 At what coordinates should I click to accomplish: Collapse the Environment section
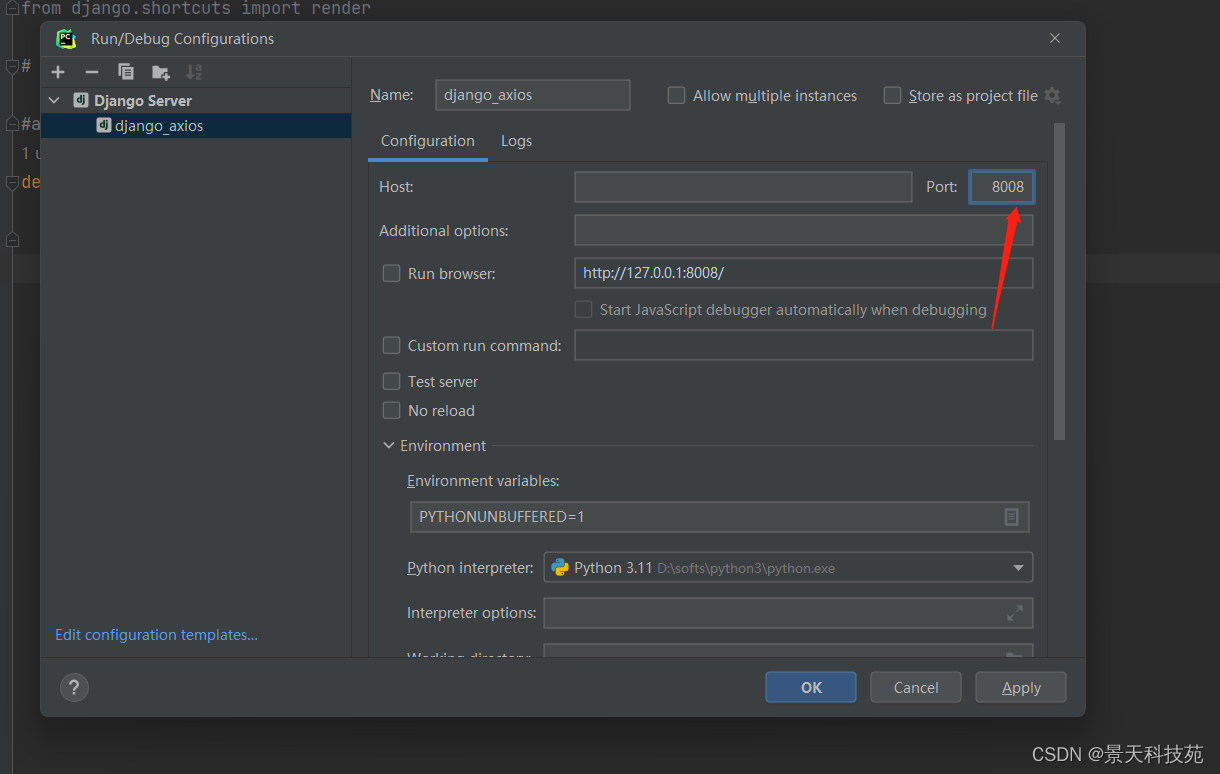(x=388, y=446)
